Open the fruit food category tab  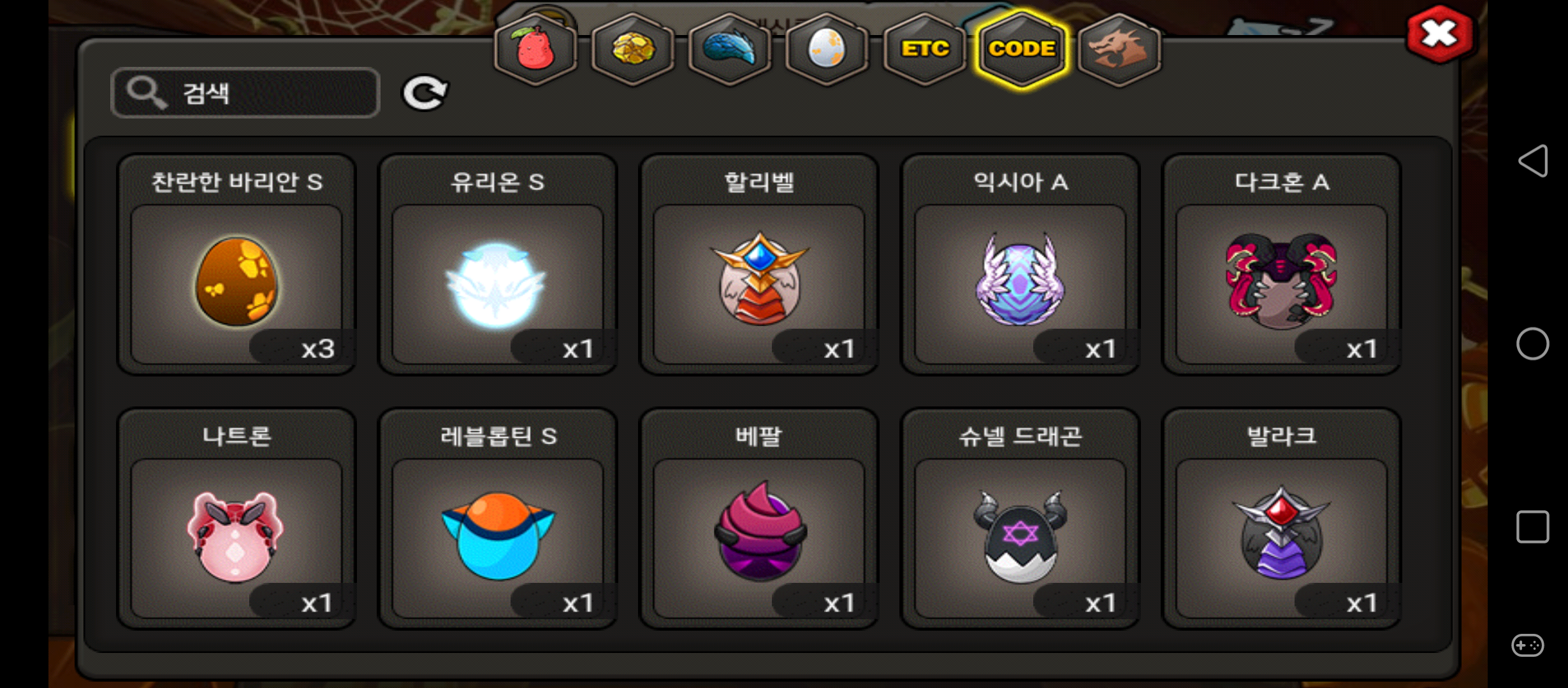point(536,50)
